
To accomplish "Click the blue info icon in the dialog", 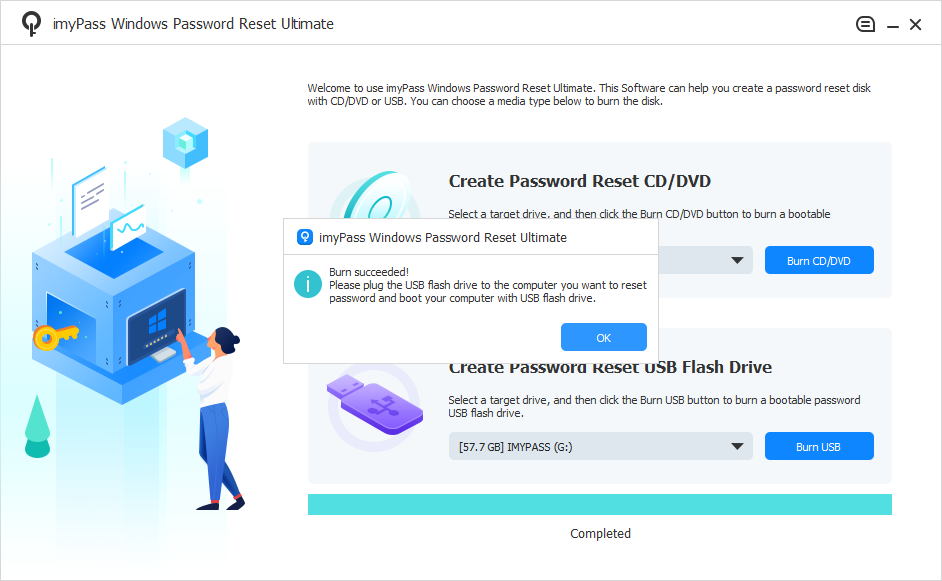I will (x=308, y=284).
